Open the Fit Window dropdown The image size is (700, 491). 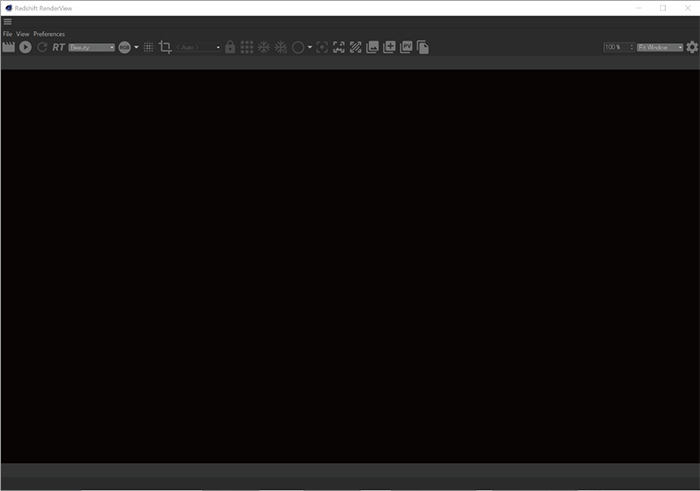tap(660, 47)
